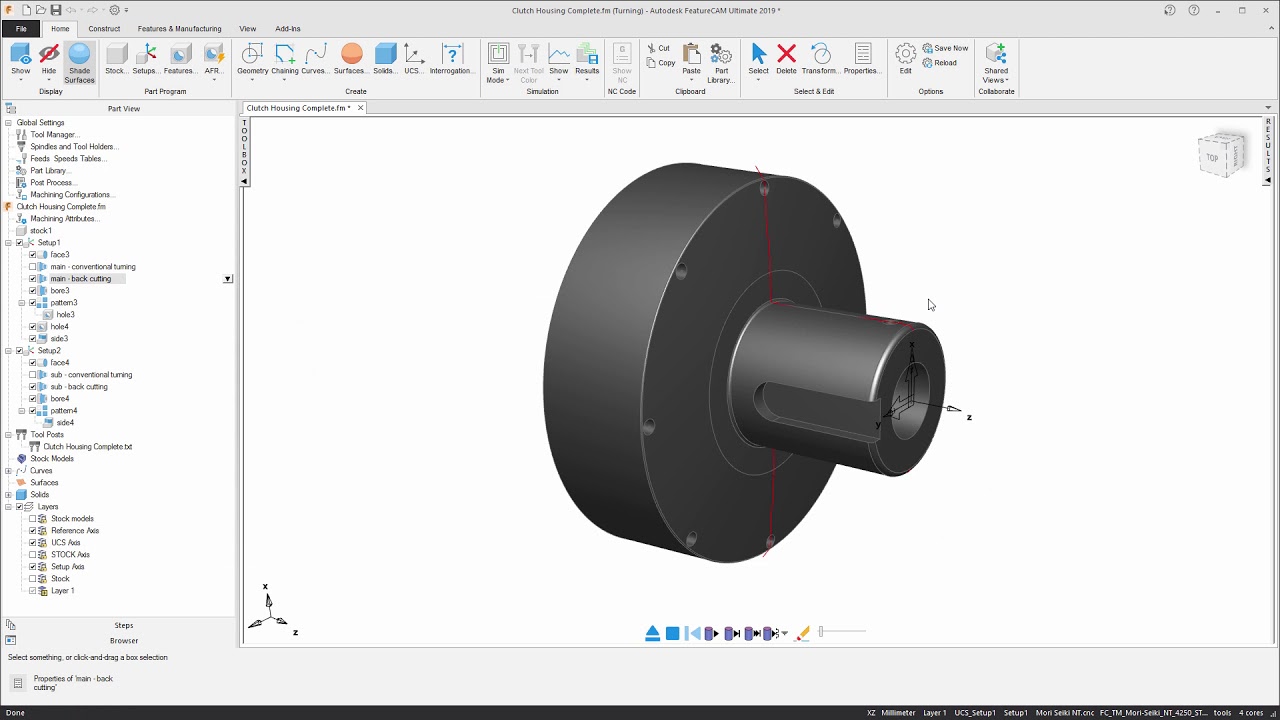Open the Interrogation tool
Image resolution: width=1280 pixels, height=720 pixels.
coord(452,60)
